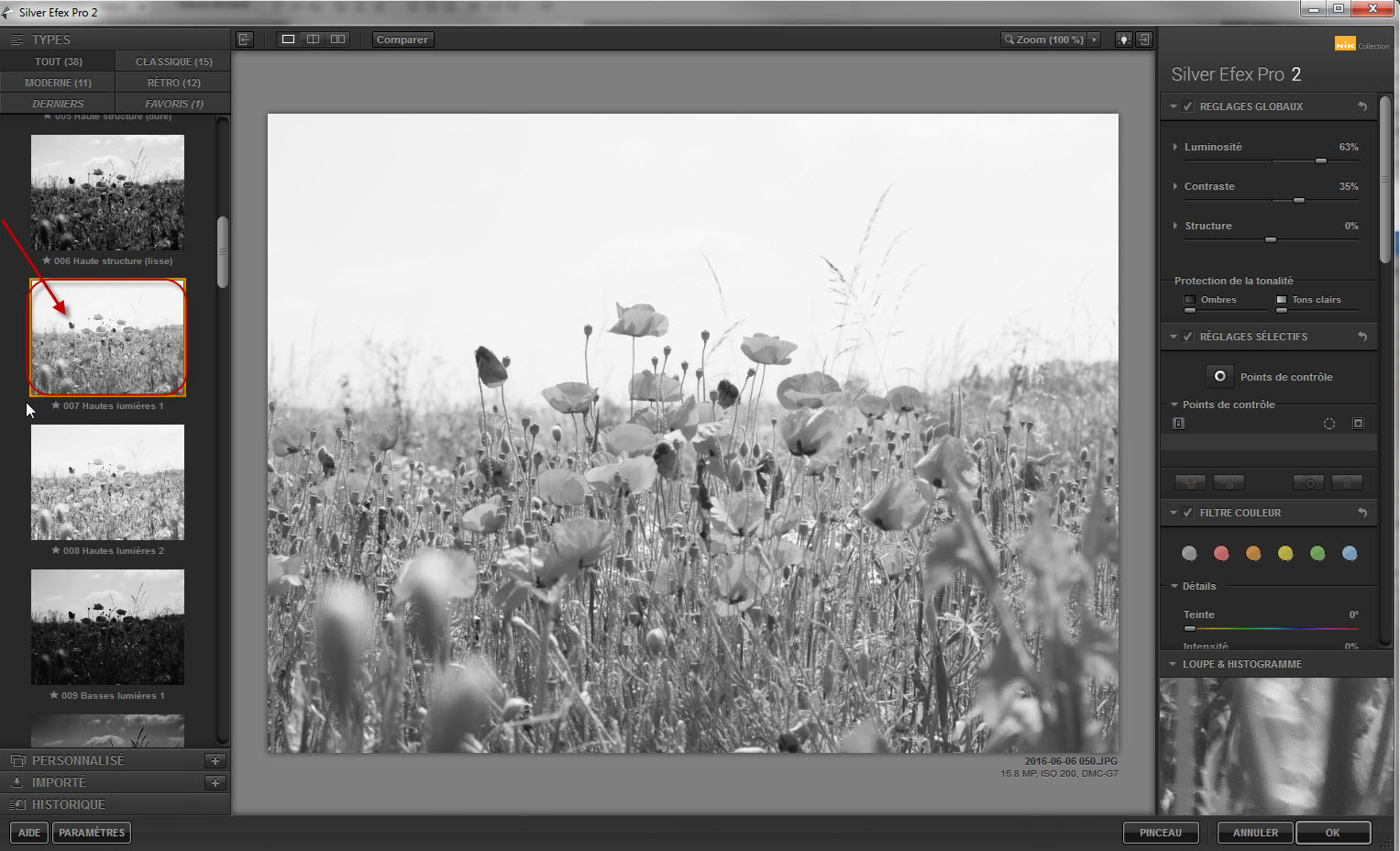Select the blue color filter

click(1350, 553)
